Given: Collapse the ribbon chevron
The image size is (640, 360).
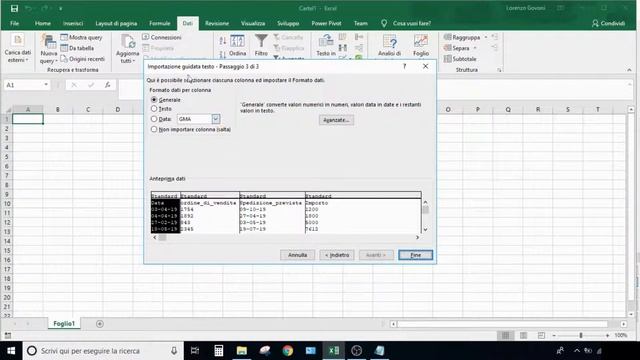Looking at the screenshot, I should [x=629, y=70].
